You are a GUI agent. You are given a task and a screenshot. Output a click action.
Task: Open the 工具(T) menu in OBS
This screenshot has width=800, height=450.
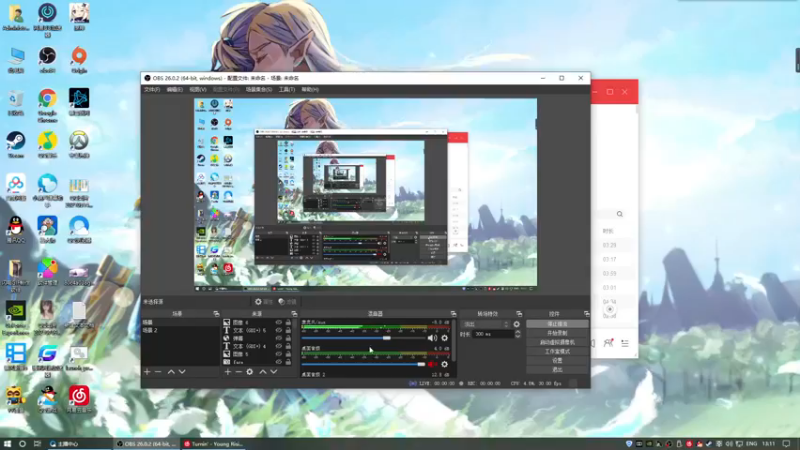pos(287,90)
